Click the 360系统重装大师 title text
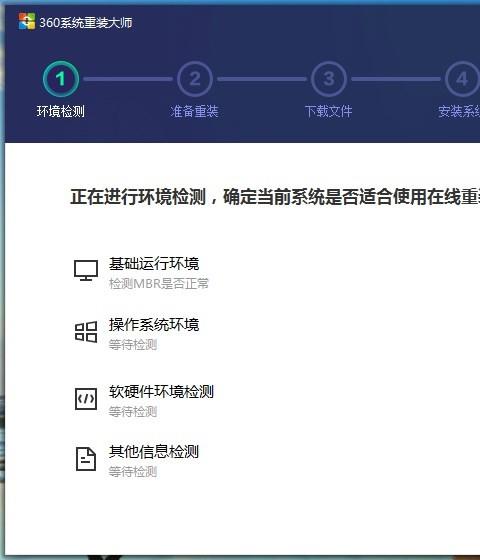 (86, 22)
